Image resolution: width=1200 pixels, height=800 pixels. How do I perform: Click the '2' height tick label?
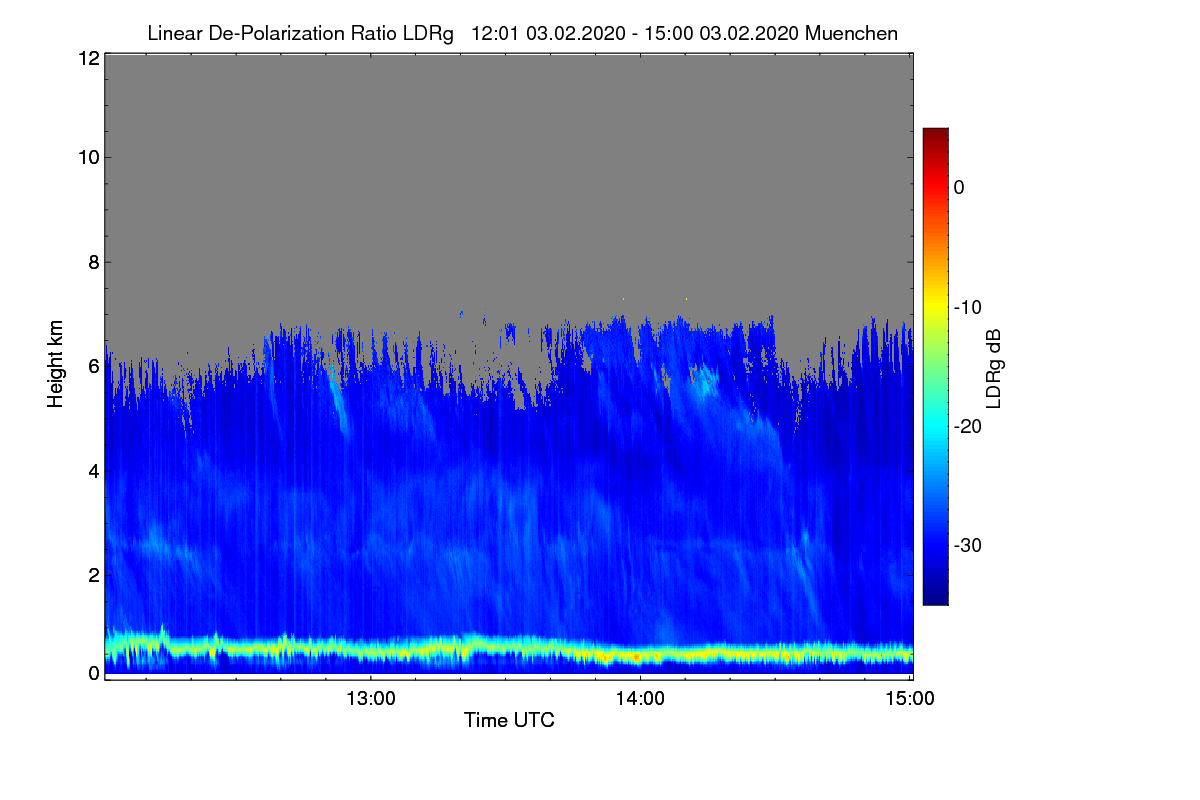94,575
